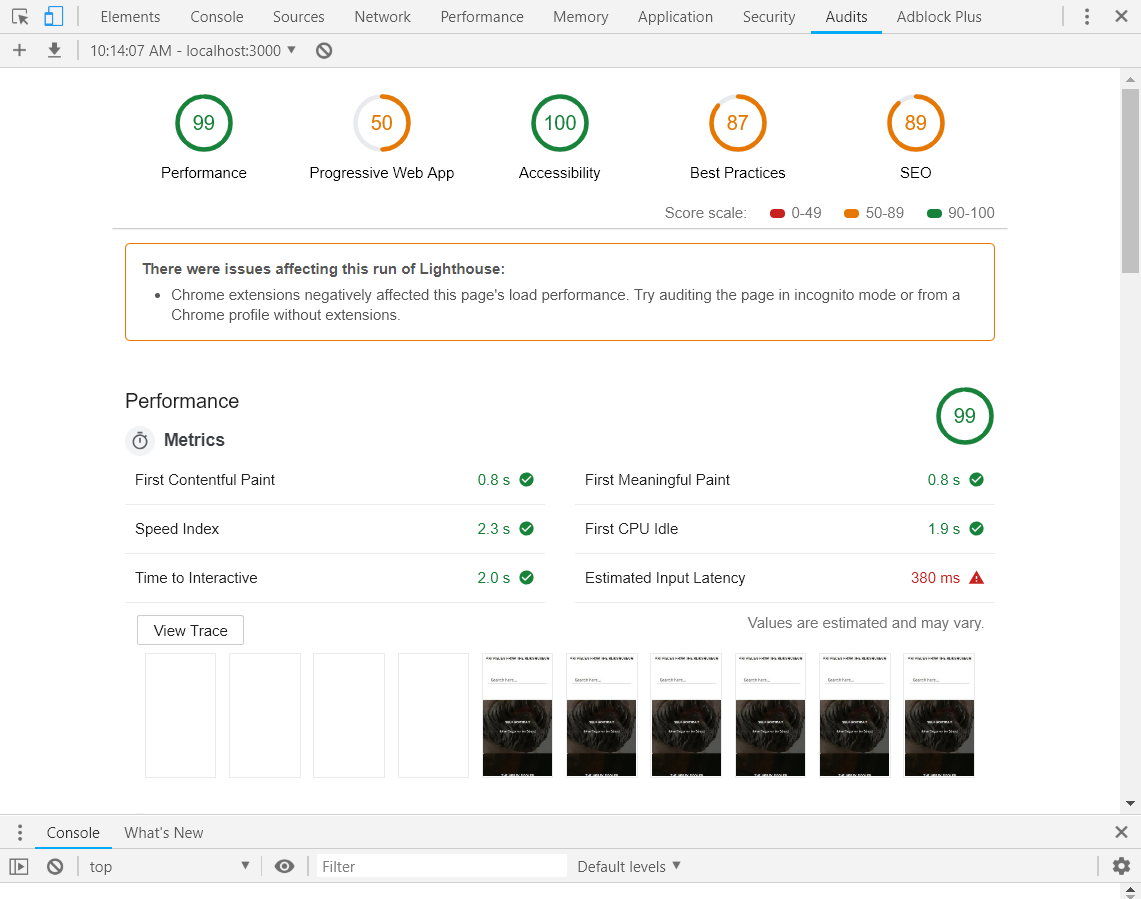Click green check icon for First CPU Idle
Viewport: 1141px width, 899px height.
pyautogui.click(x=977, y=528)
